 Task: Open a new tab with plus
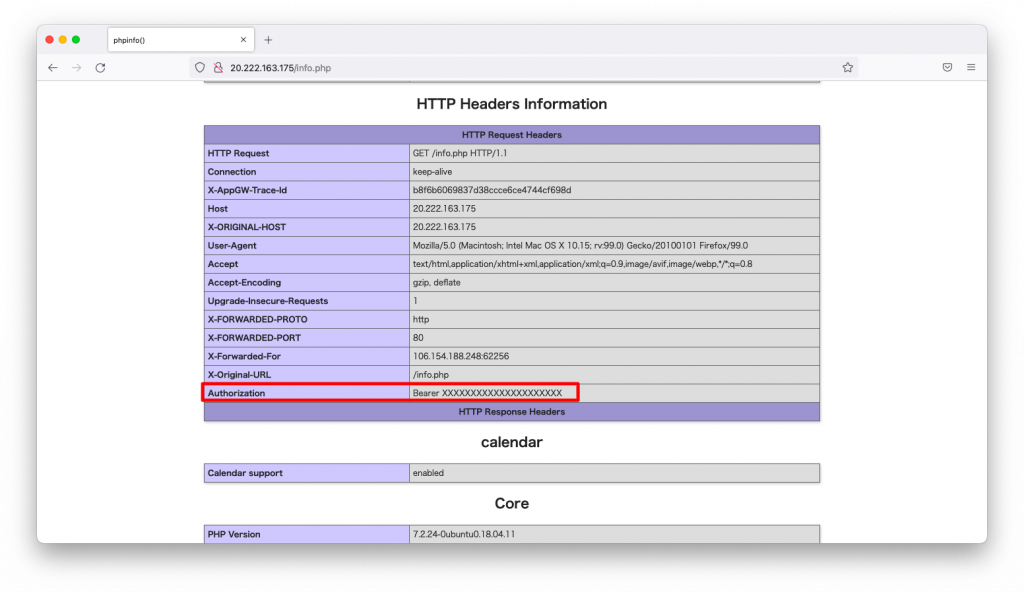point(268,40)
